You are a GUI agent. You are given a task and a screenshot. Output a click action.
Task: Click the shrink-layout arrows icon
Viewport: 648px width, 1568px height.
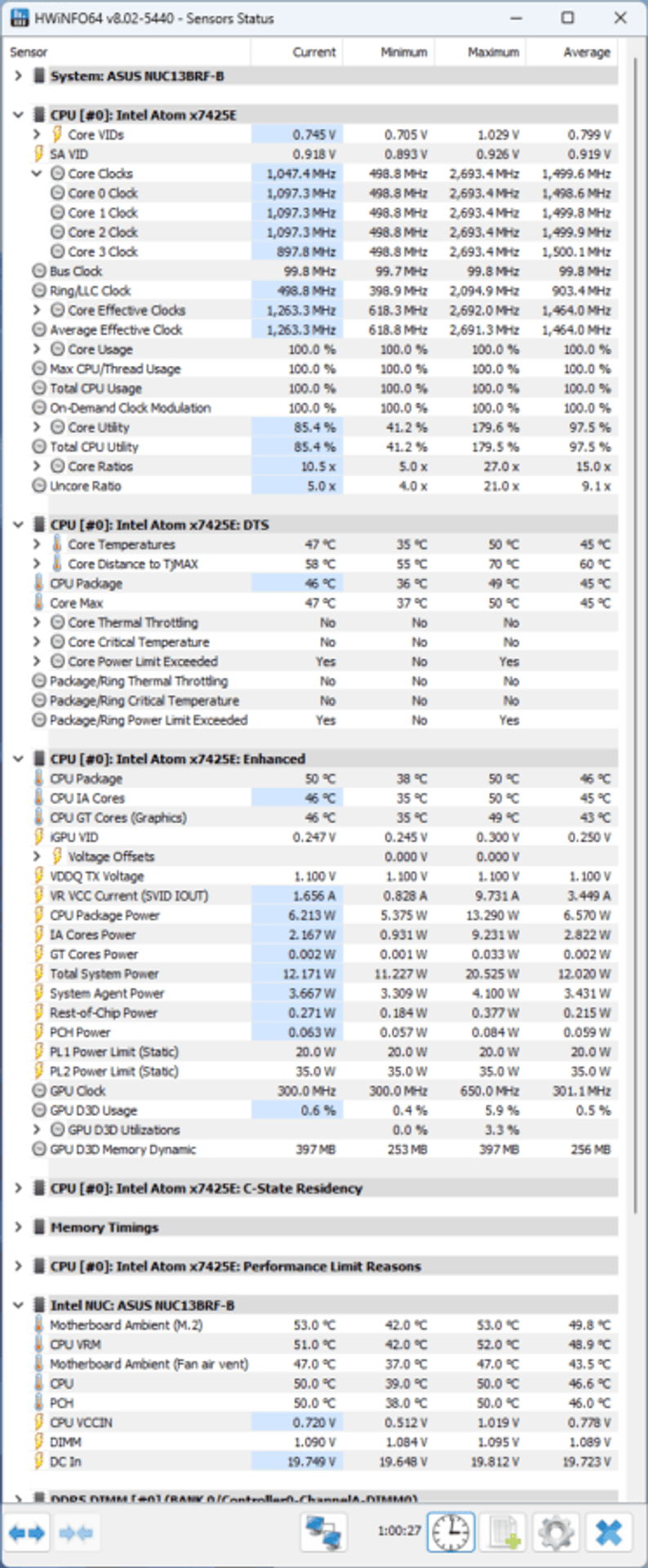[x=76, y=1533]
